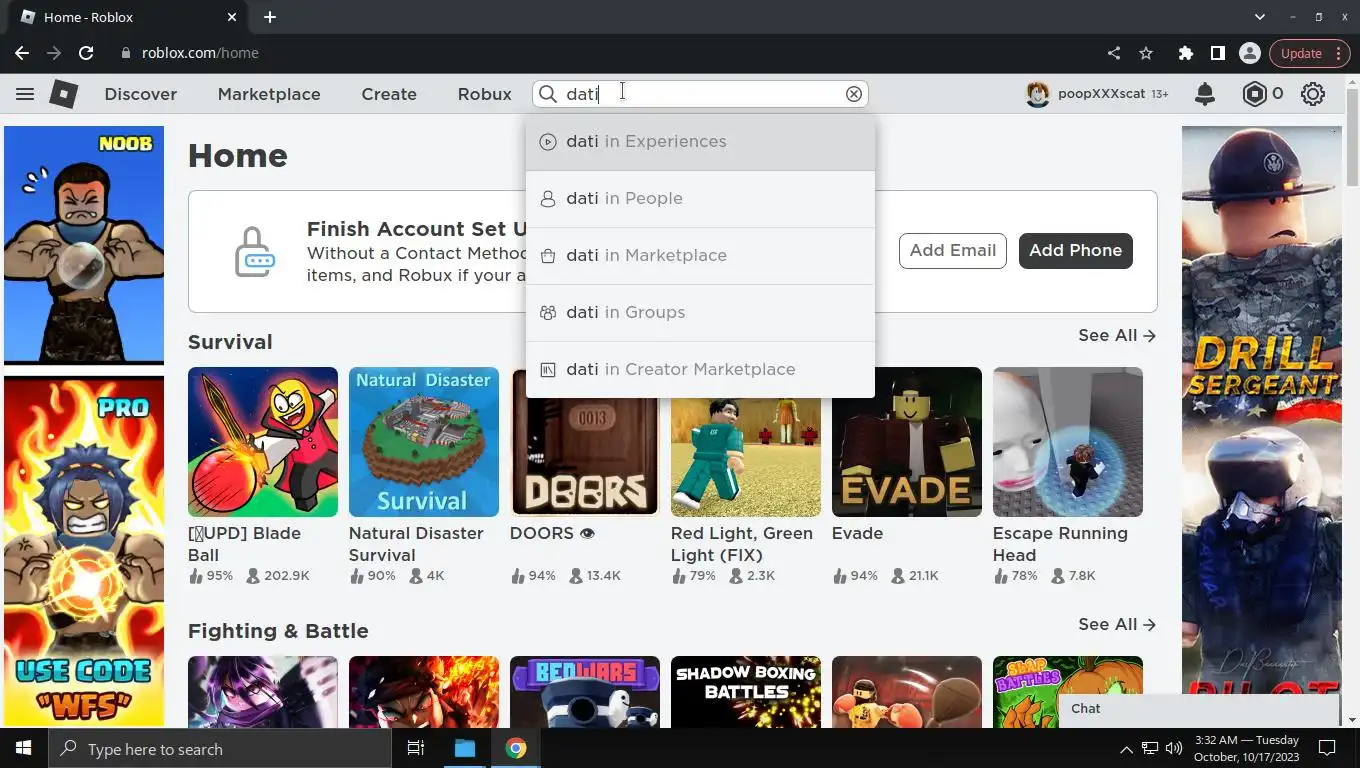Open the Chat panel
The height and width of the screenshot is (768, 1360).
1198,708
